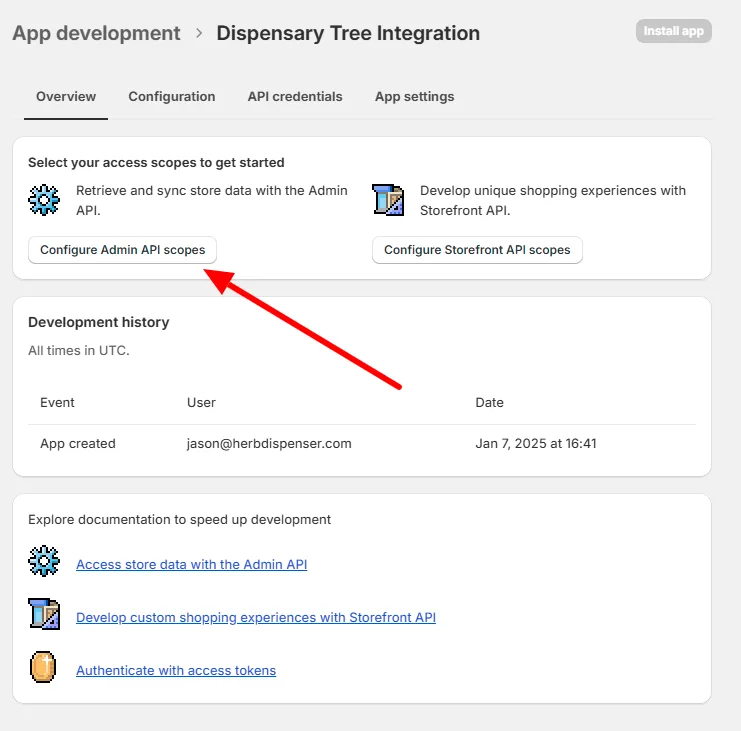Image resolution: width=741 pixels, height=731 pixels.
Task: Open Access store data with the Admin API link
Action: (191, 564)
